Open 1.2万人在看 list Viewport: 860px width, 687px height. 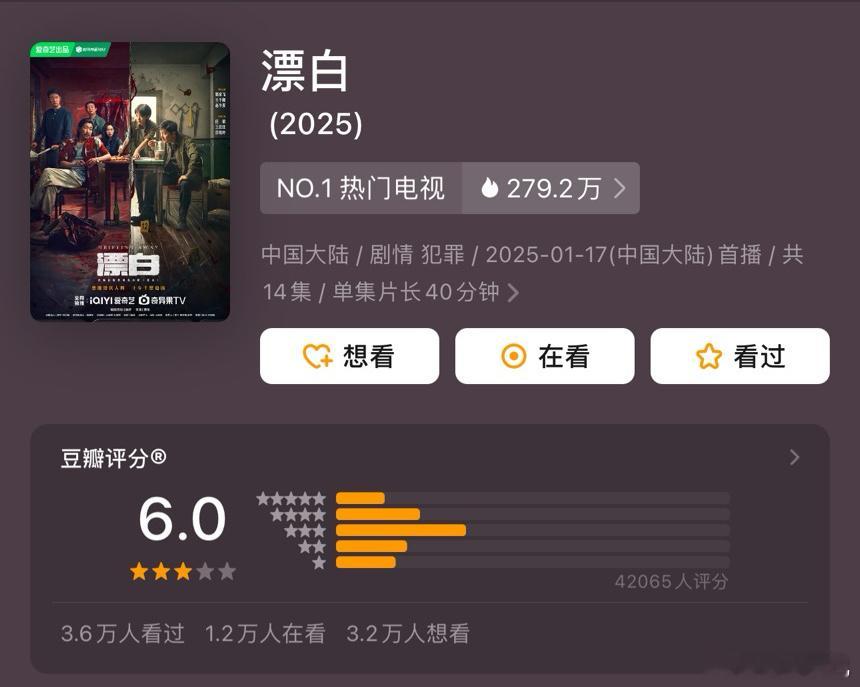(265, 634)
